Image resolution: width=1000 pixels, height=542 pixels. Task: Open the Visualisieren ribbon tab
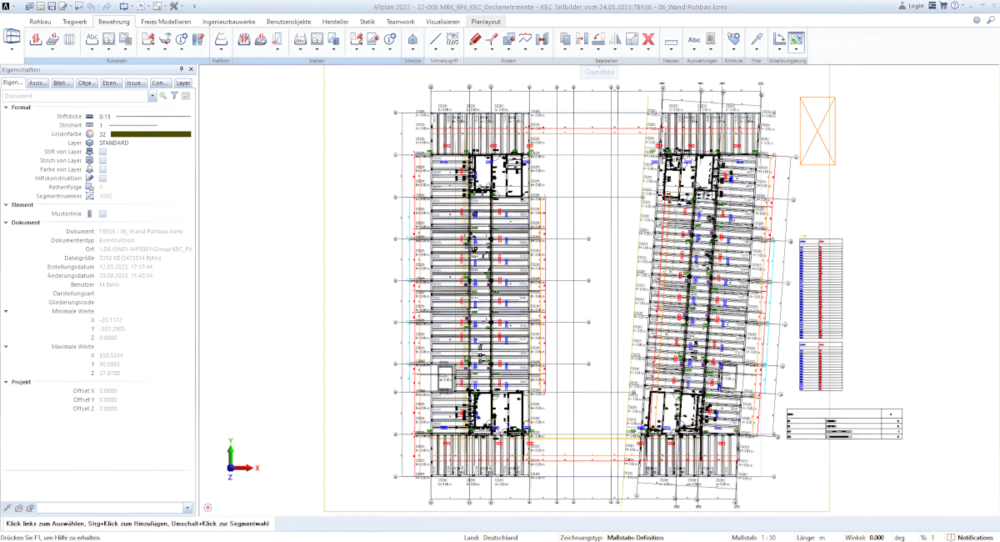click(443, 19)
